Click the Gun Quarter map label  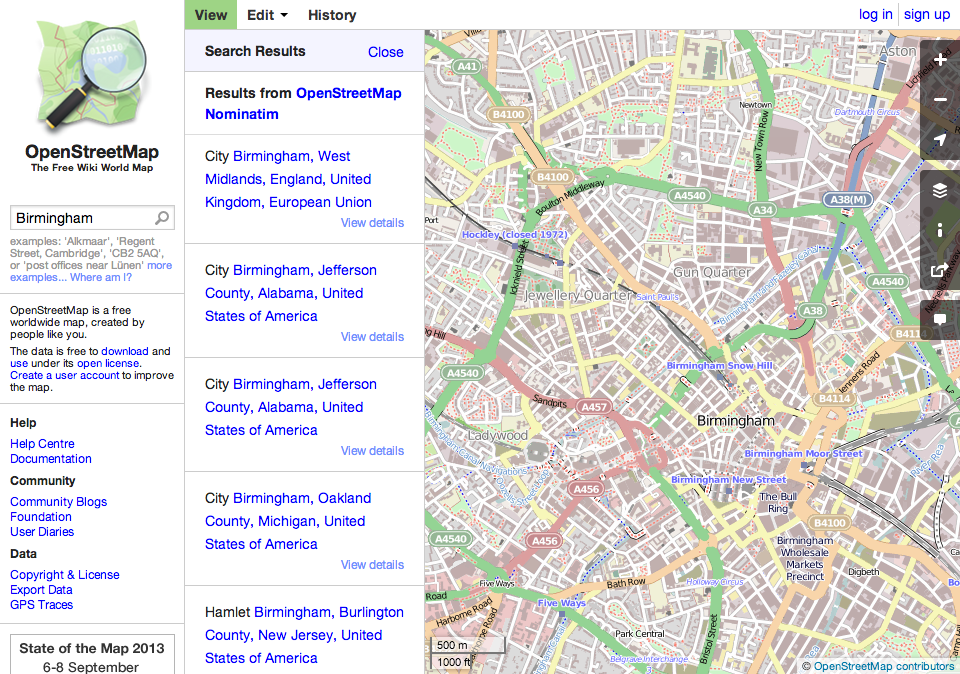point(712,272)
